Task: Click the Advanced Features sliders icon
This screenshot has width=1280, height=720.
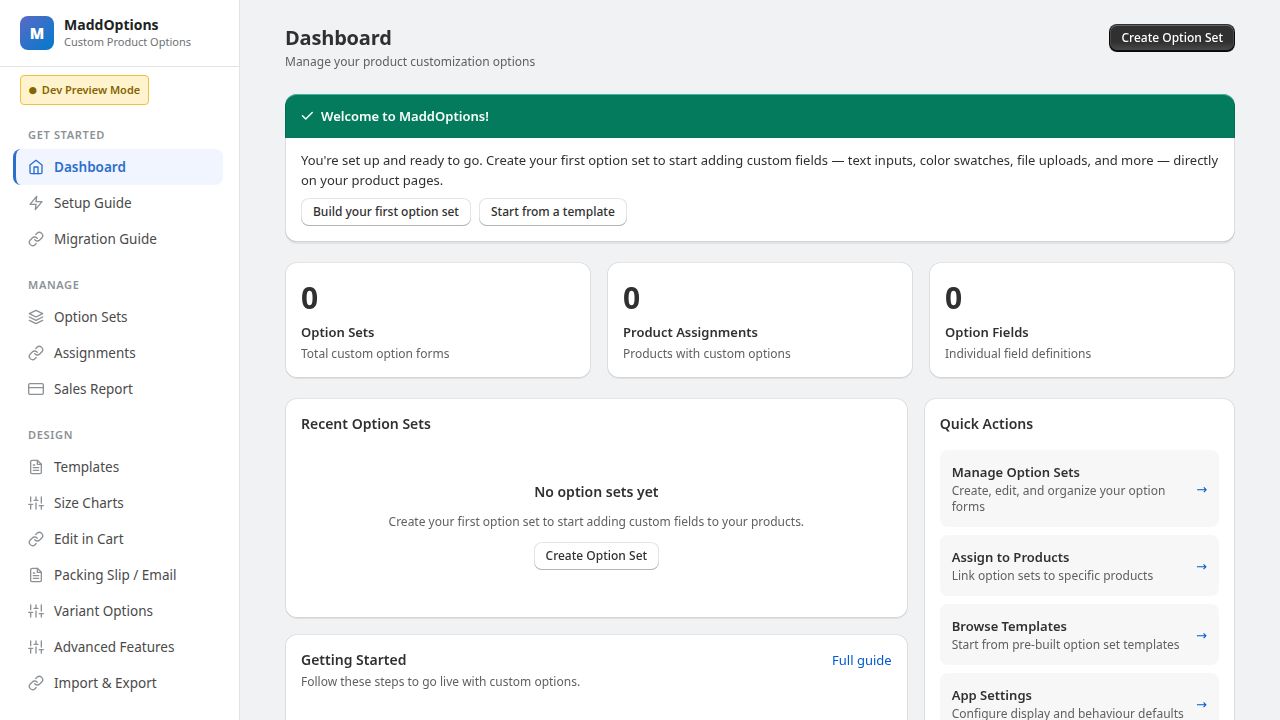Action: [36, 647]
